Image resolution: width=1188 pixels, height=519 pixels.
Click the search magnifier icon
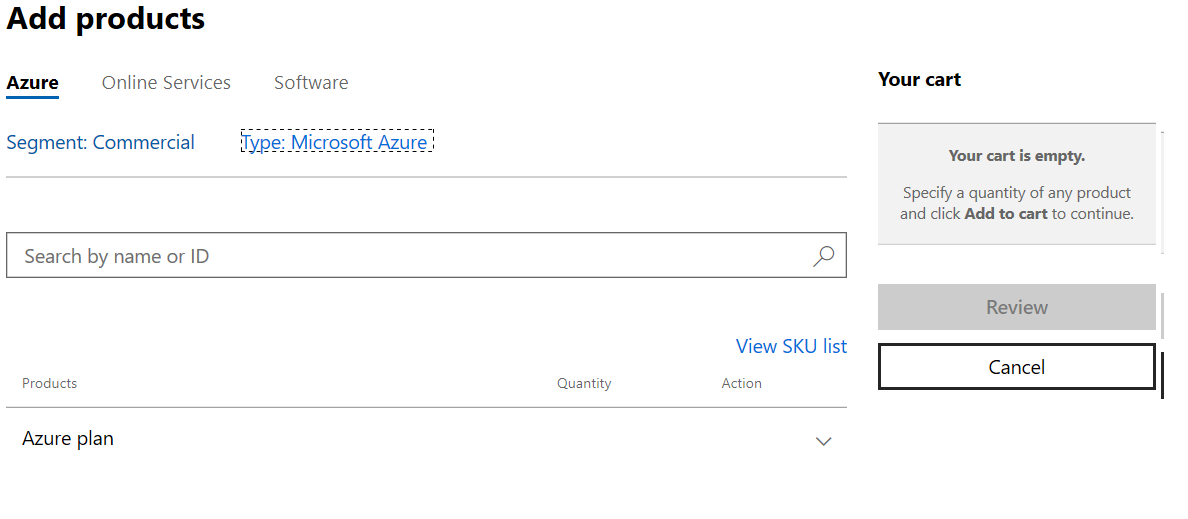pos(823,257)
